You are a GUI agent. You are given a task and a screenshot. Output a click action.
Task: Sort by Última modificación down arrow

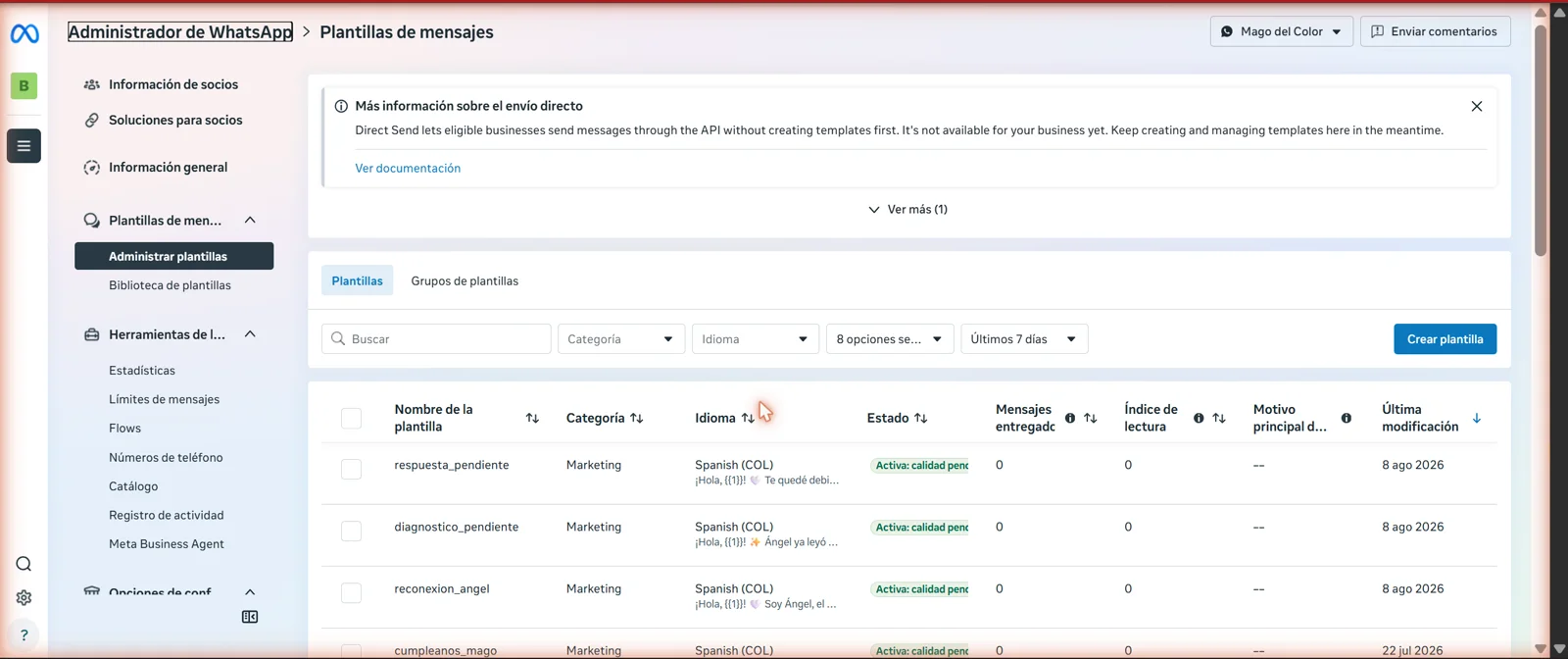coord(1477,418)
